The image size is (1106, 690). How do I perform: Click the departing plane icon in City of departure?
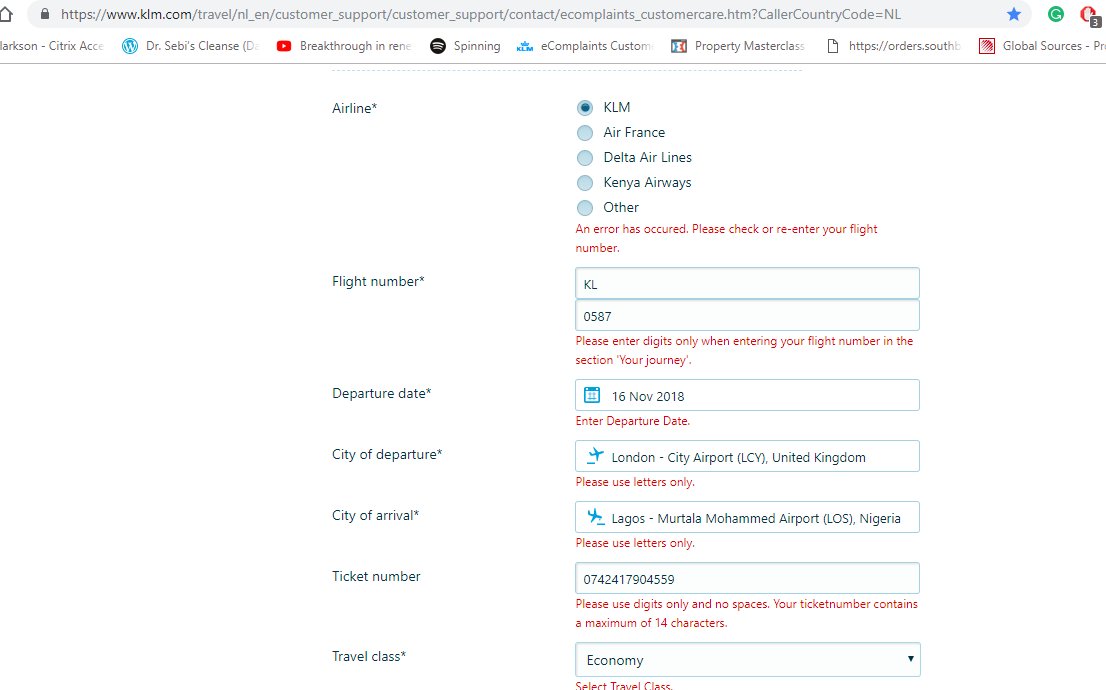tap(595, 455)
